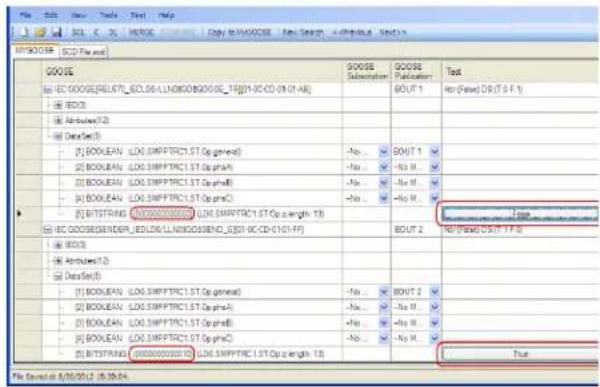Click the << Previous toolbar button

[352, 33]
